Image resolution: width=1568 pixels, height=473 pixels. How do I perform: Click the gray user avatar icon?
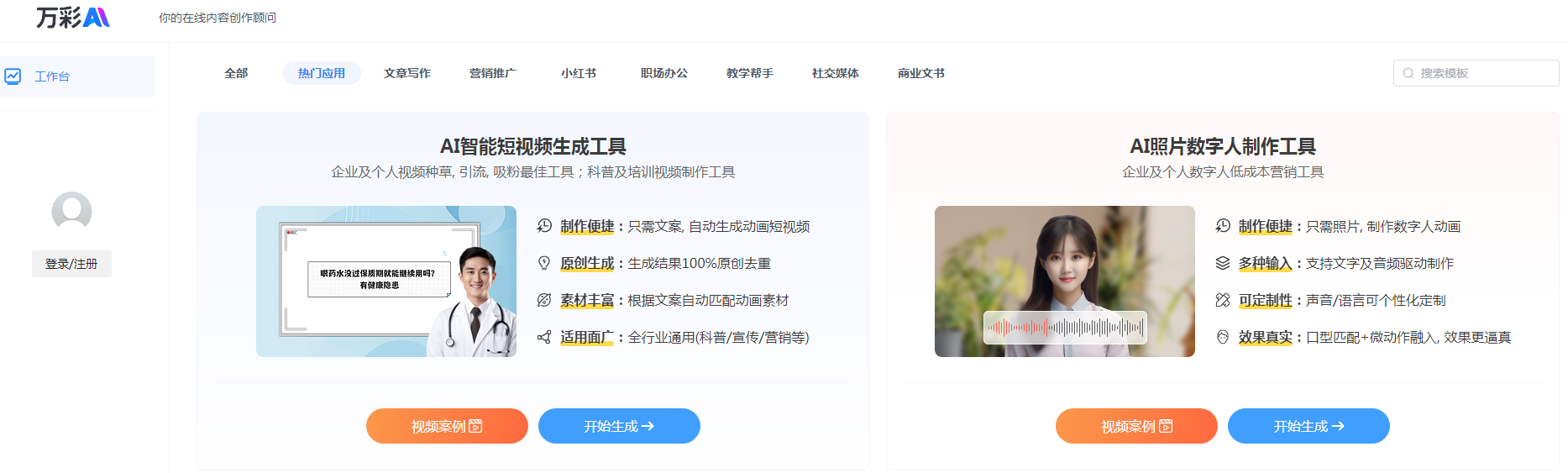point(71,211)
